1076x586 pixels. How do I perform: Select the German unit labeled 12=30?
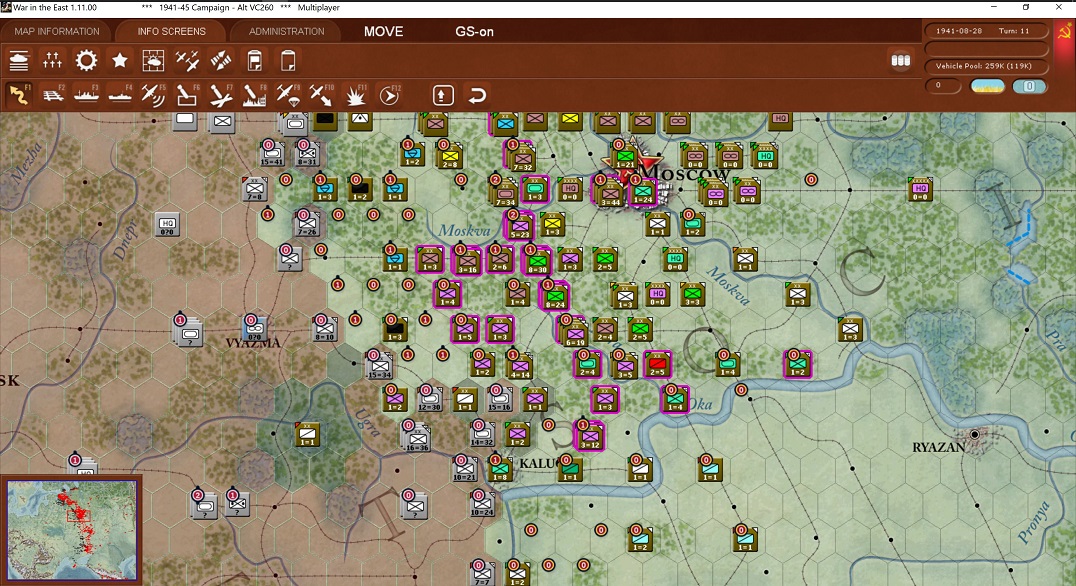[x=430, y=398]
